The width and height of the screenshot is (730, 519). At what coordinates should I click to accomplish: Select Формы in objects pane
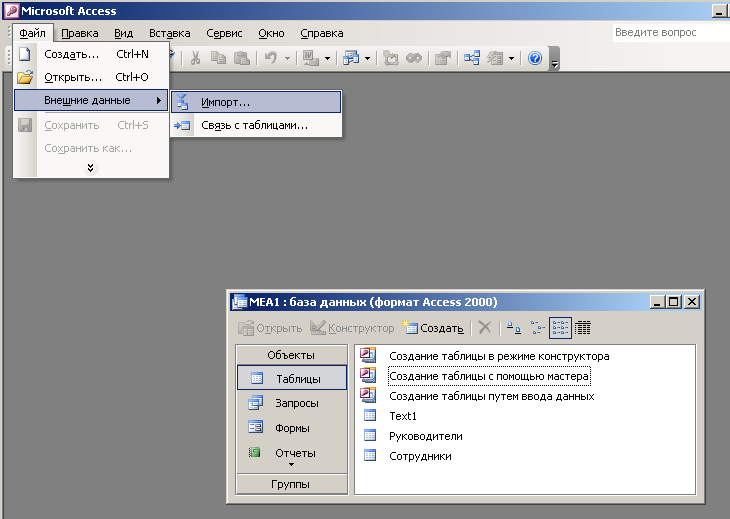coord(292,428)
